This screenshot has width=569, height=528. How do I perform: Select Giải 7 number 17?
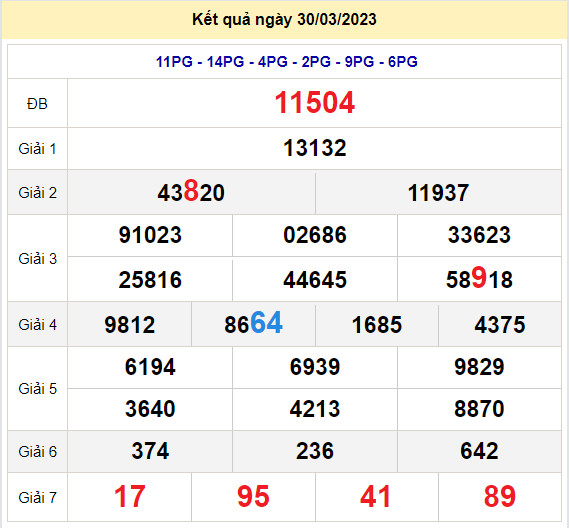click(130, 496)
